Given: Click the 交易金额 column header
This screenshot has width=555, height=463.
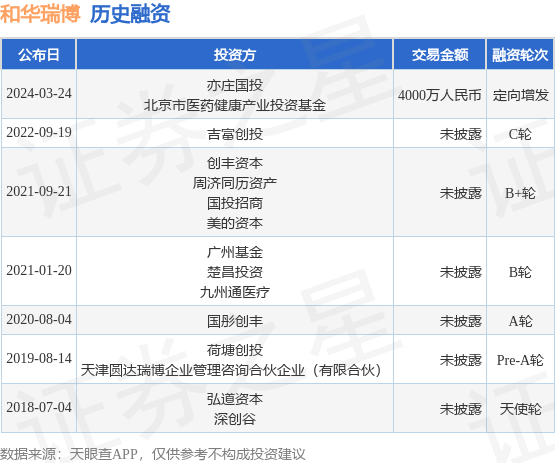Looking at the screenshot, I should (x=440, y=55).
